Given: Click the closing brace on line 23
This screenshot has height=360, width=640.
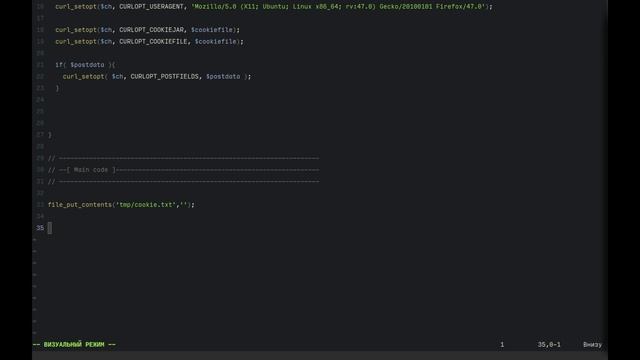Looking at the screenshot, I should 58,88.
